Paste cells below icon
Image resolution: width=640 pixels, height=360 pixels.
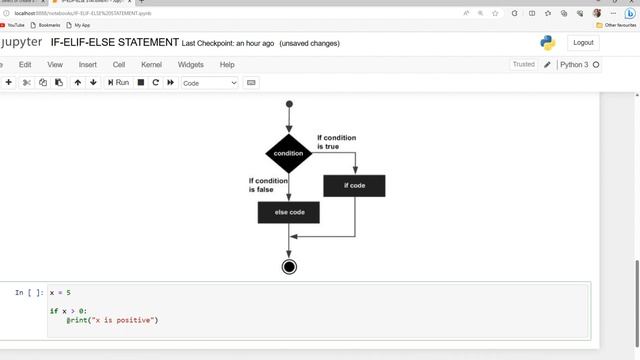point(59,82)
